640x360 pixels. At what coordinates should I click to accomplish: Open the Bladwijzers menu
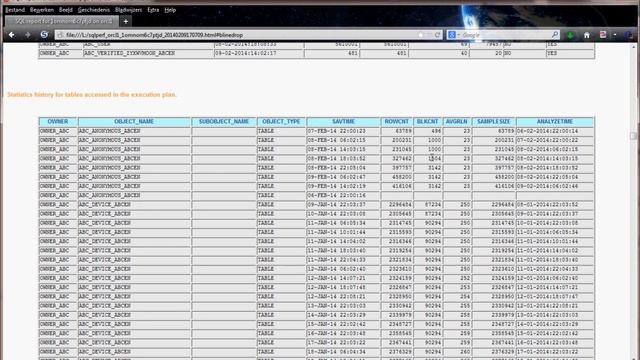pos(129,10)
